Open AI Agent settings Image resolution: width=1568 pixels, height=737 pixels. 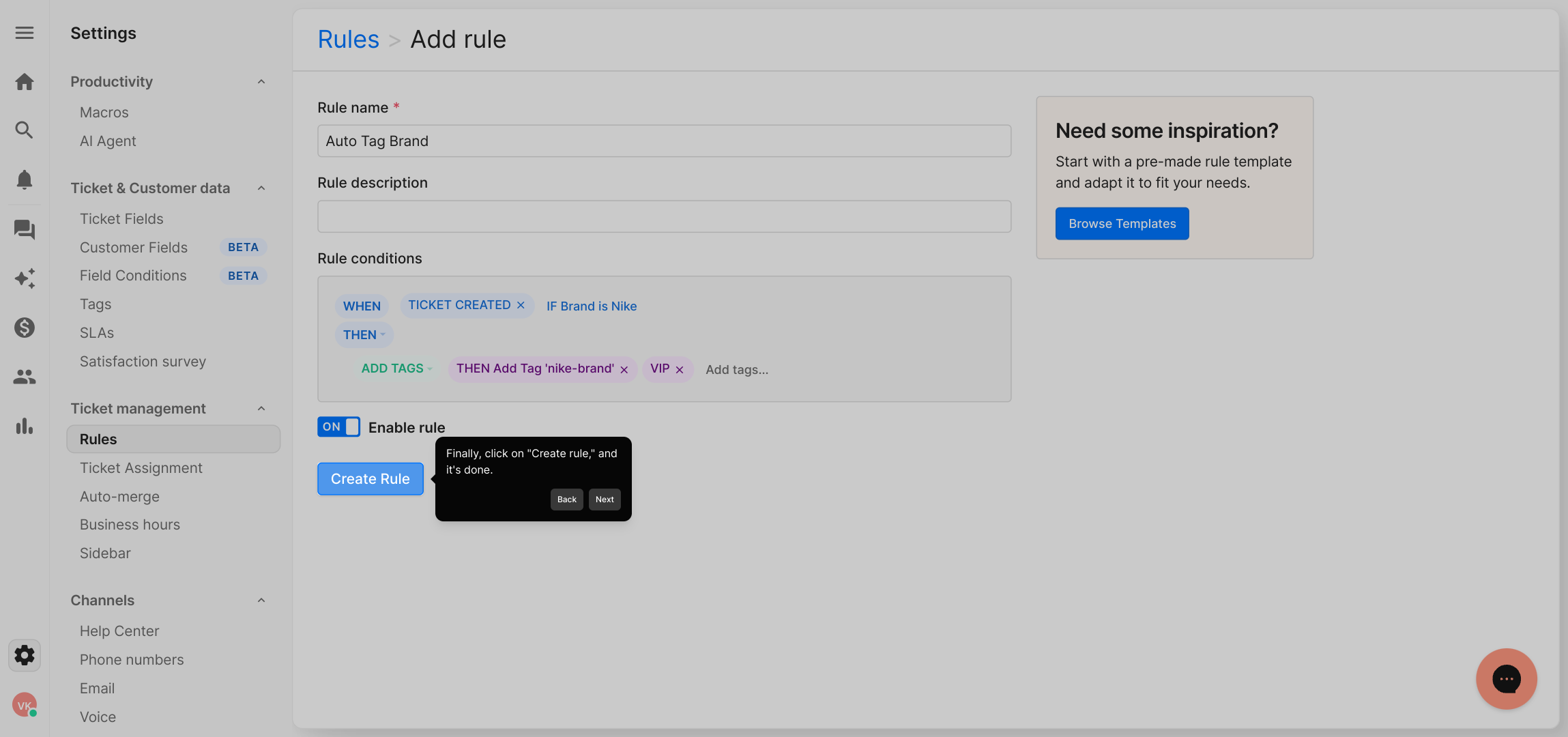tap(108, 141)
